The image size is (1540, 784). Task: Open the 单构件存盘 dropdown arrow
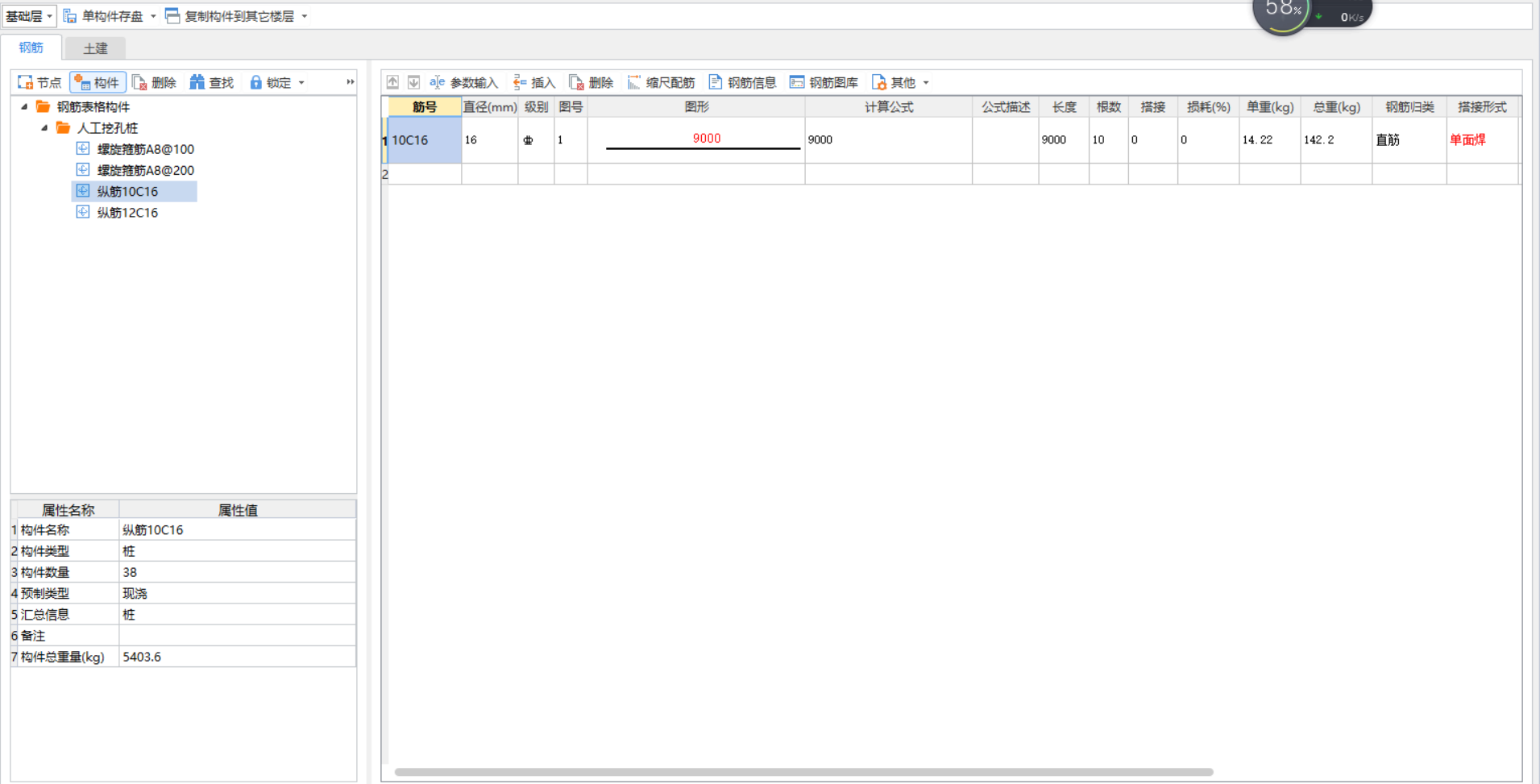tap(153, 16)
